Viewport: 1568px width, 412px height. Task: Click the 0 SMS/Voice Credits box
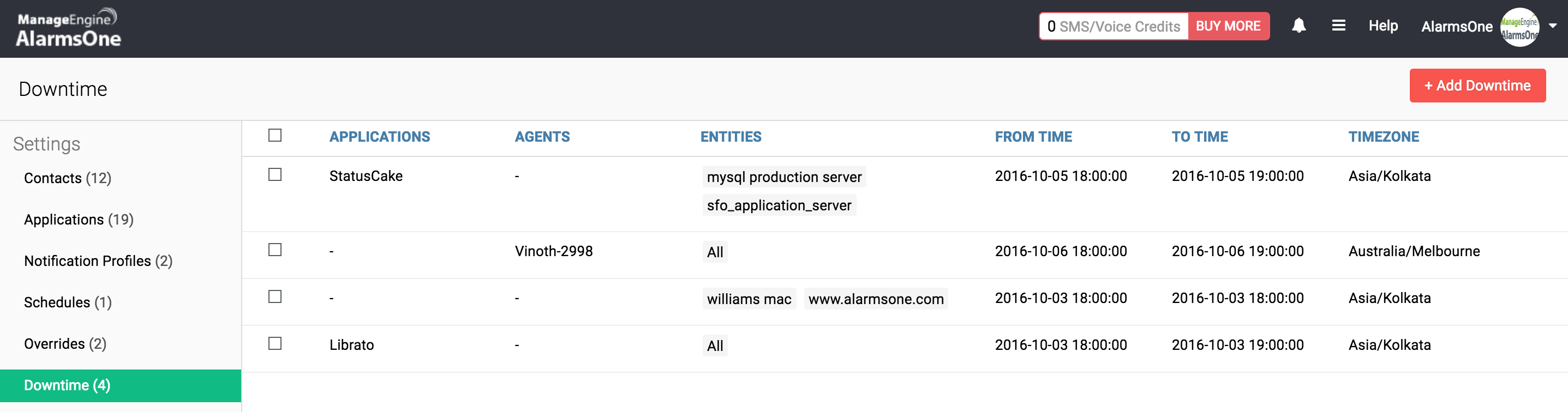point(1114,26)
